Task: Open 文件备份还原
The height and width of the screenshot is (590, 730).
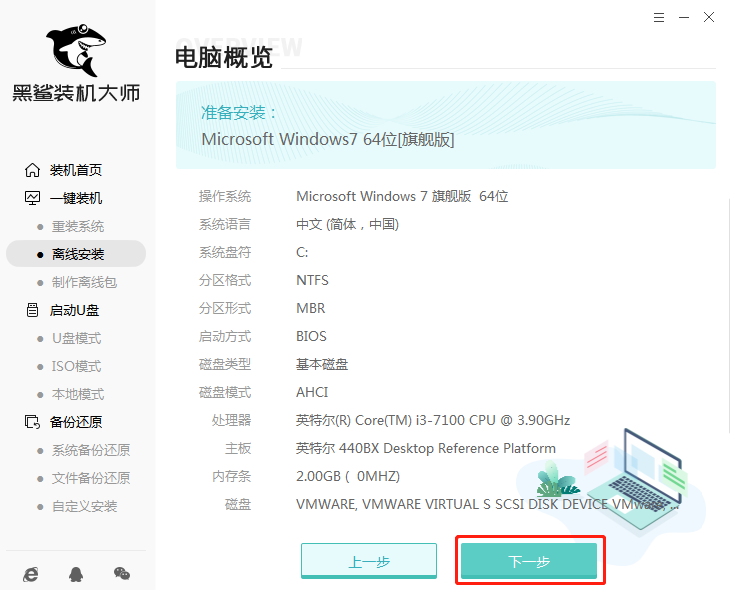Action: point(90,478)
